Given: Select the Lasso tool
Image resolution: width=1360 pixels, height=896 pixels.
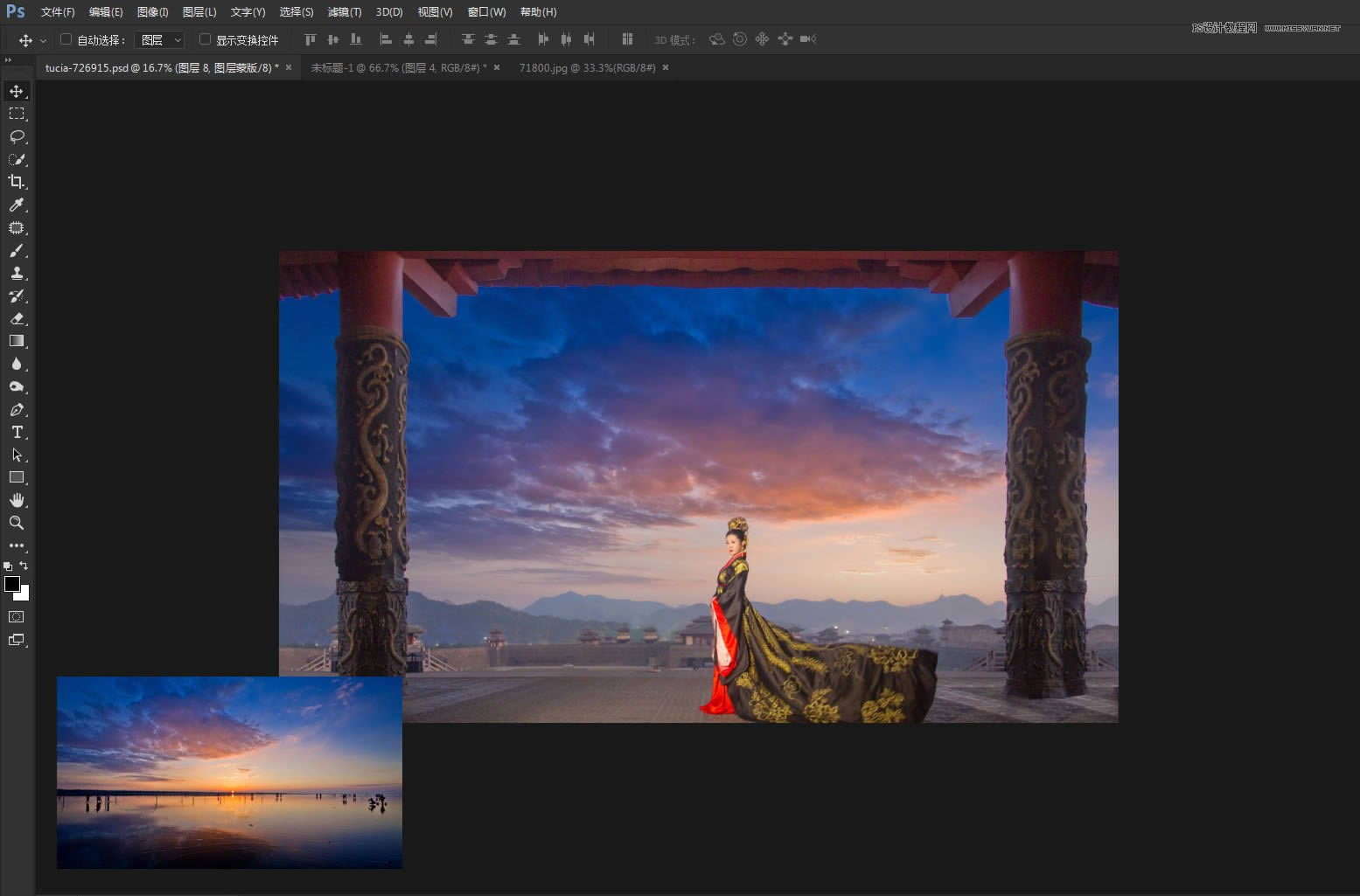Looking at the screenshot, I should tap(17, 136).
